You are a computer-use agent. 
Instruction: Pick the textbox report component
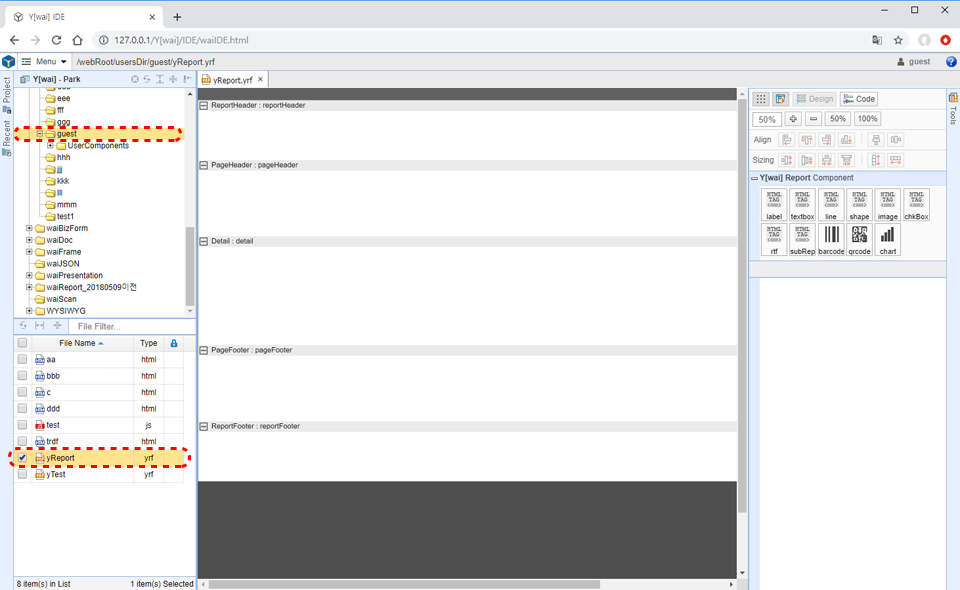802,205
